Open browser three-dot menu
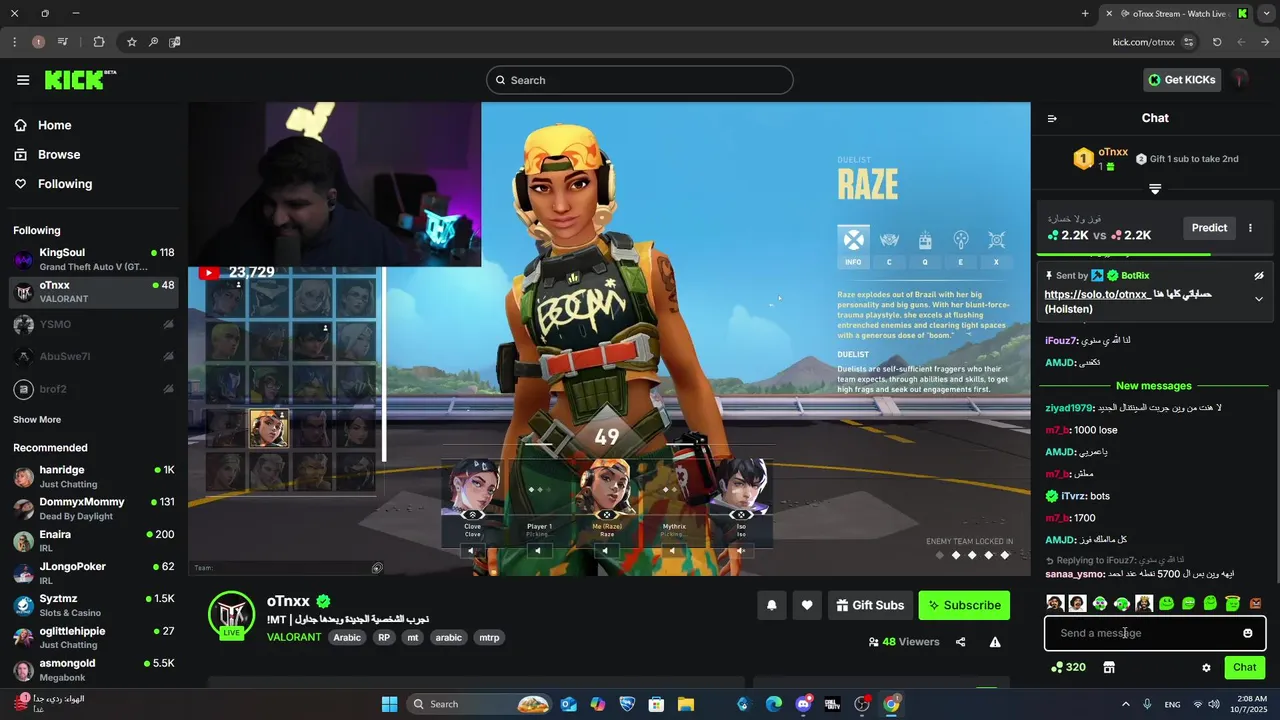 [x=14, y=42]
